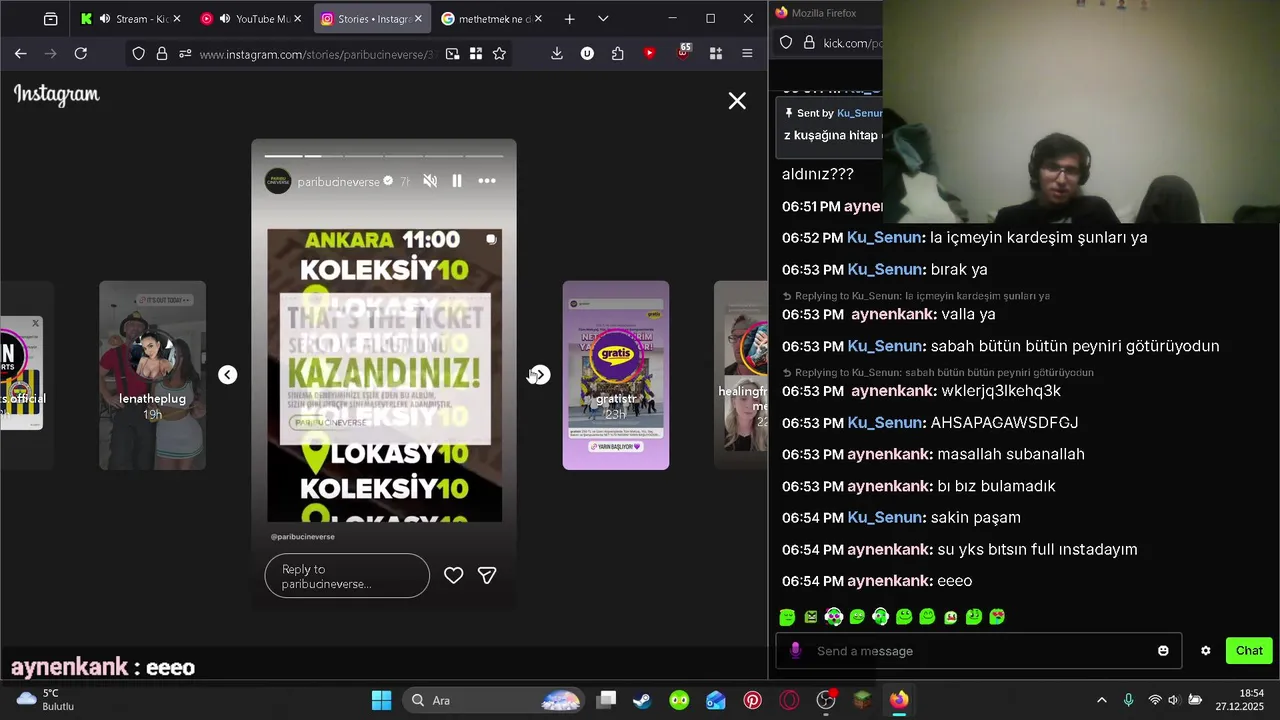Open the story's three-dot options menu
Image resolution: width=1280 pixels, height=720 pixels.
coord(487,181)
